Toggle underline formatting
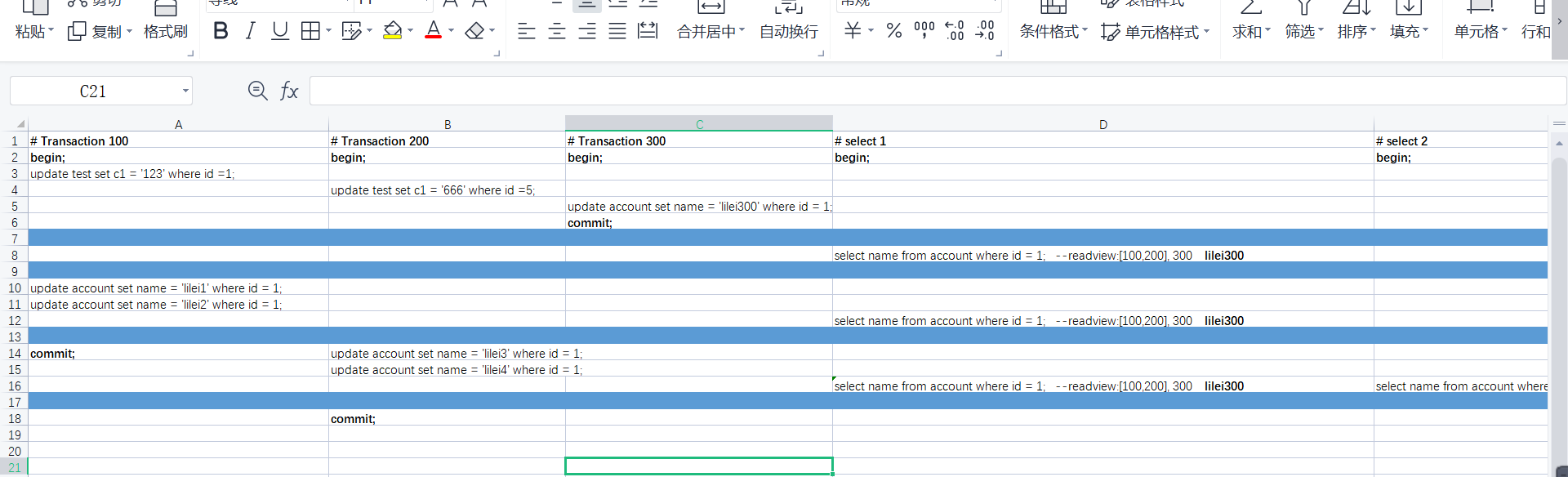The image size is (1568, 477). coord(280,31)
